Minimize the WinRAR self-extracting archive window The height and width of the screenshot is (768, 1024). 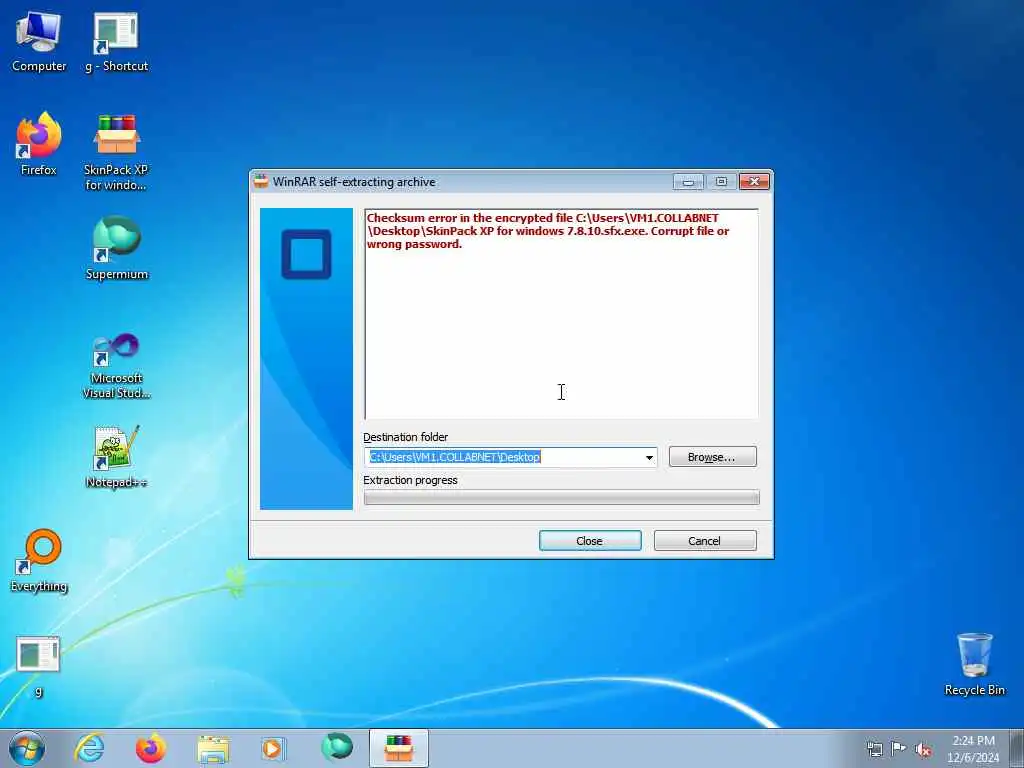[688, 182]
